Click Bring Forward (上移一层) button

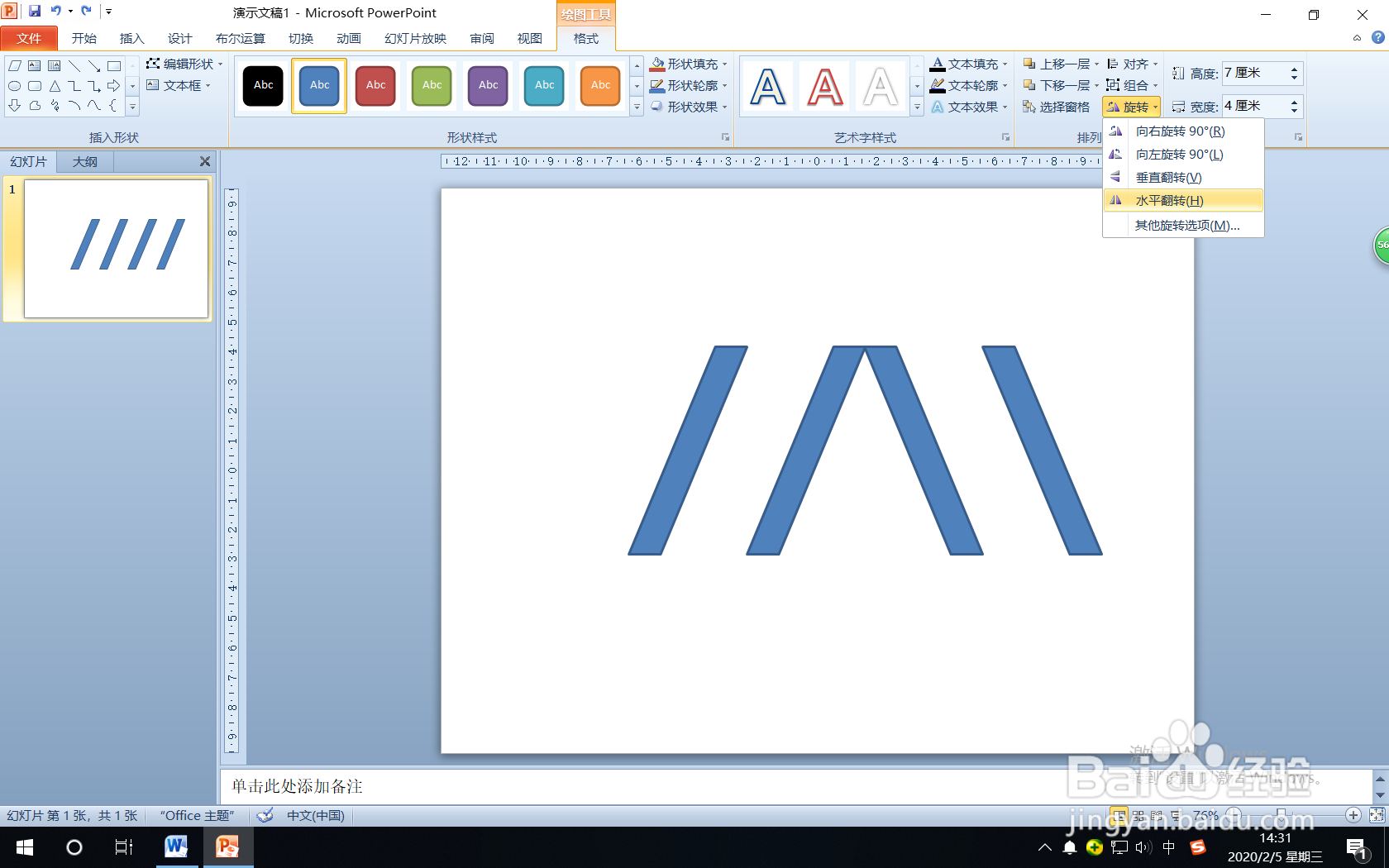pos(1061,64)
